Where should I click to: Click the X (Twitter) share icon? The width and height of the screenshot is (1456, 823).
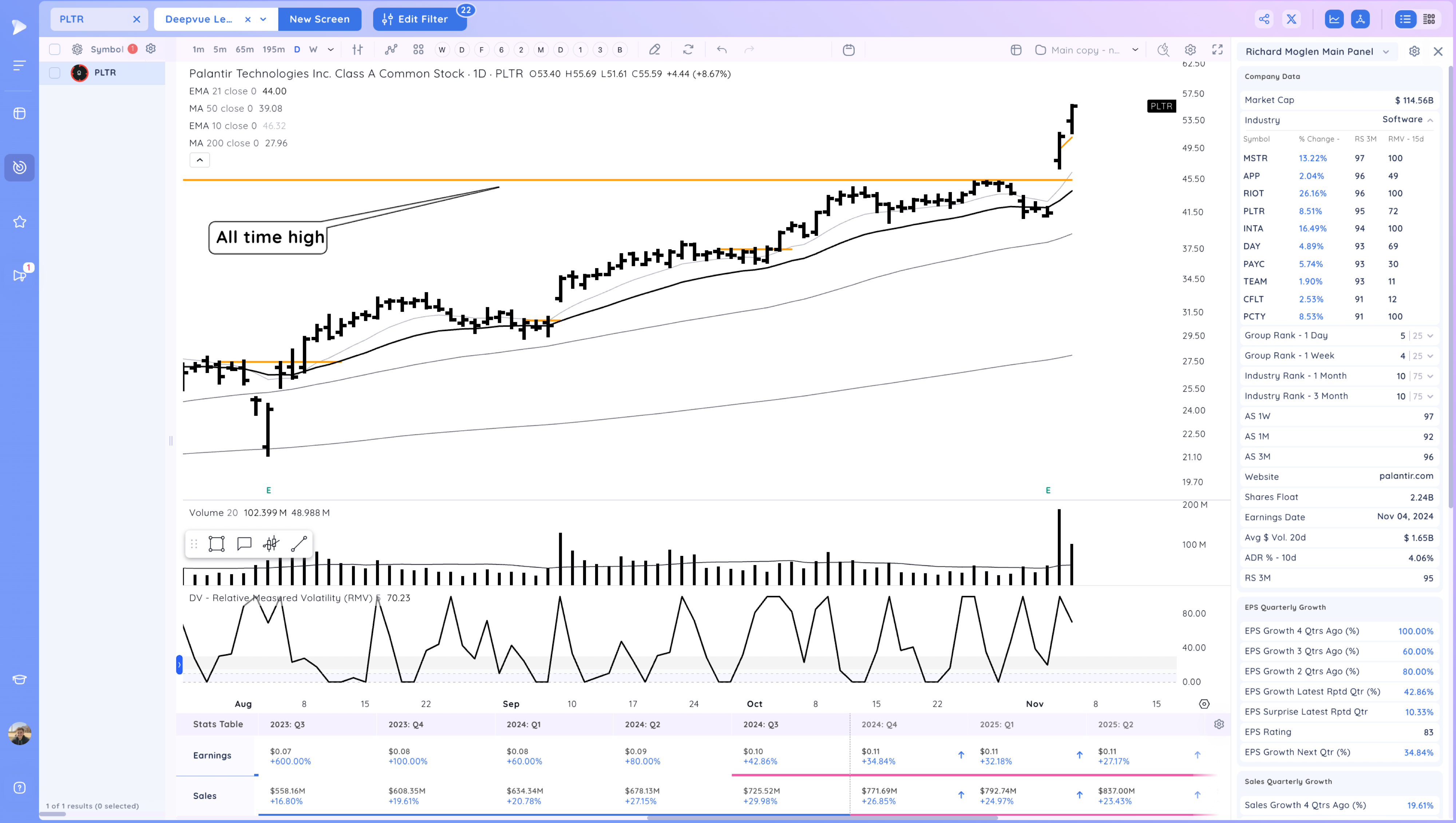click(1291, 19)
